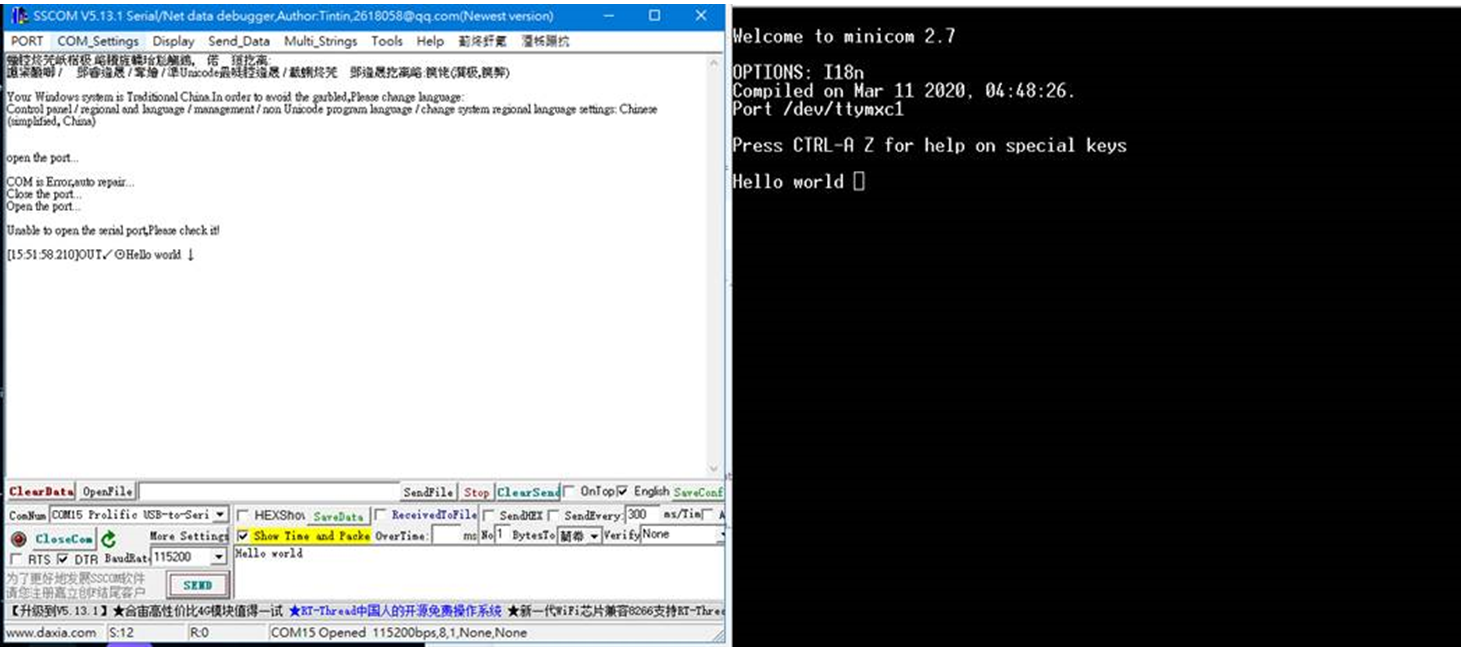This screenshot has width=1464, height=649.
Task: Click the red port status indicator icon
Action: (x=18, y=538)
